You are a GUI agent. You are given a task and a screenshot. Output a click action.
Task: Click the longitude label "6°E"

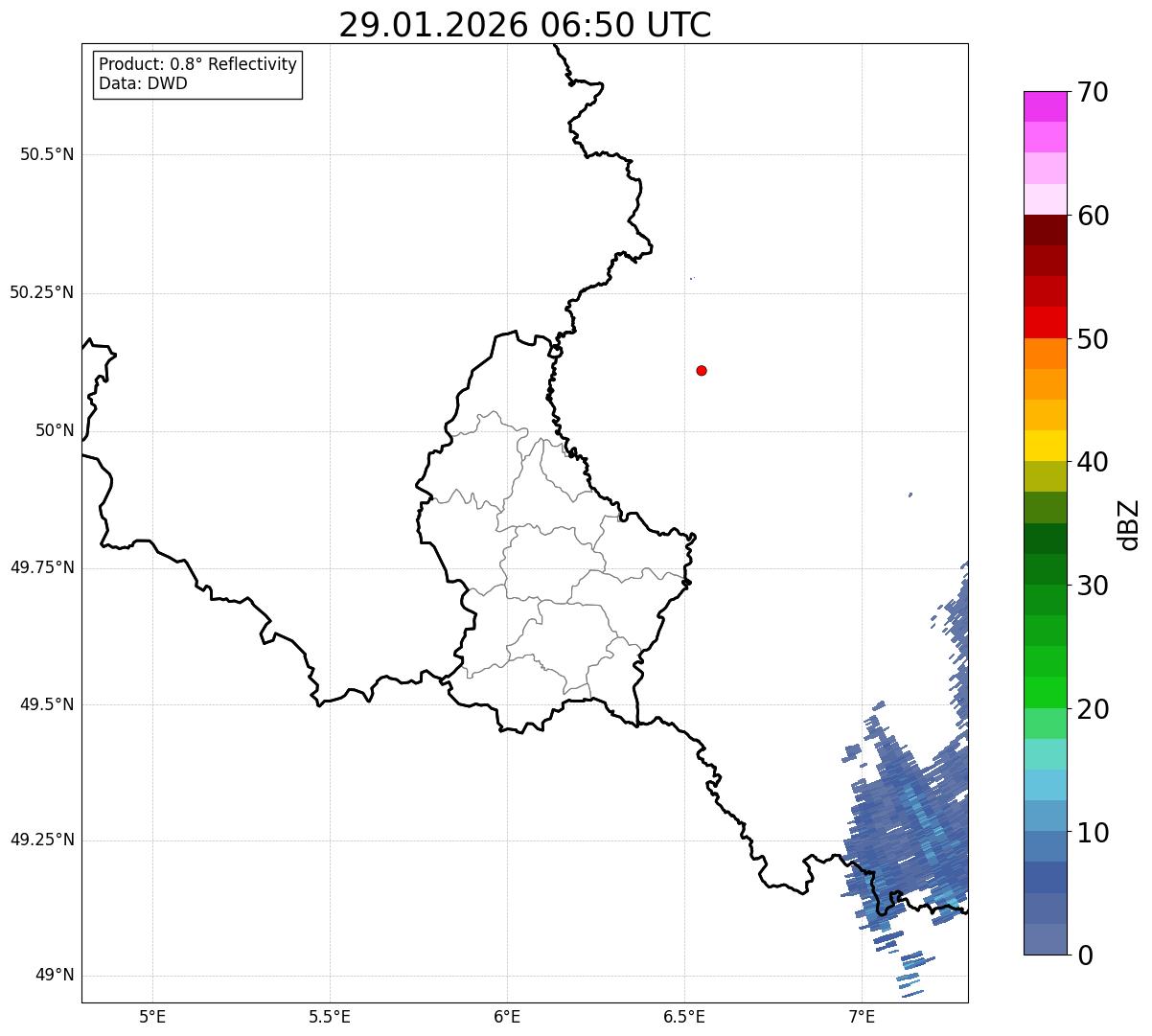[x=507, y=1017]
